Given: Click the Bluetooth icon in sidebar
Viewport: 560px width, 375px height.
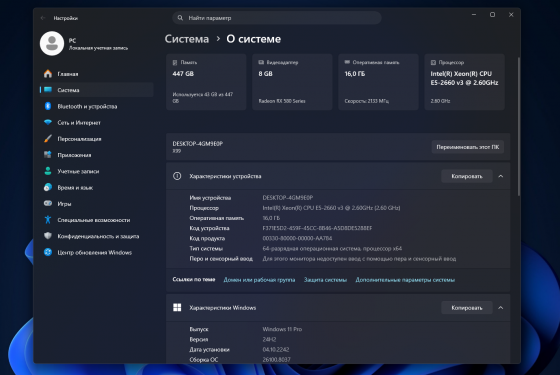Looking at the screenshot, I should click(x=48, y=106).
